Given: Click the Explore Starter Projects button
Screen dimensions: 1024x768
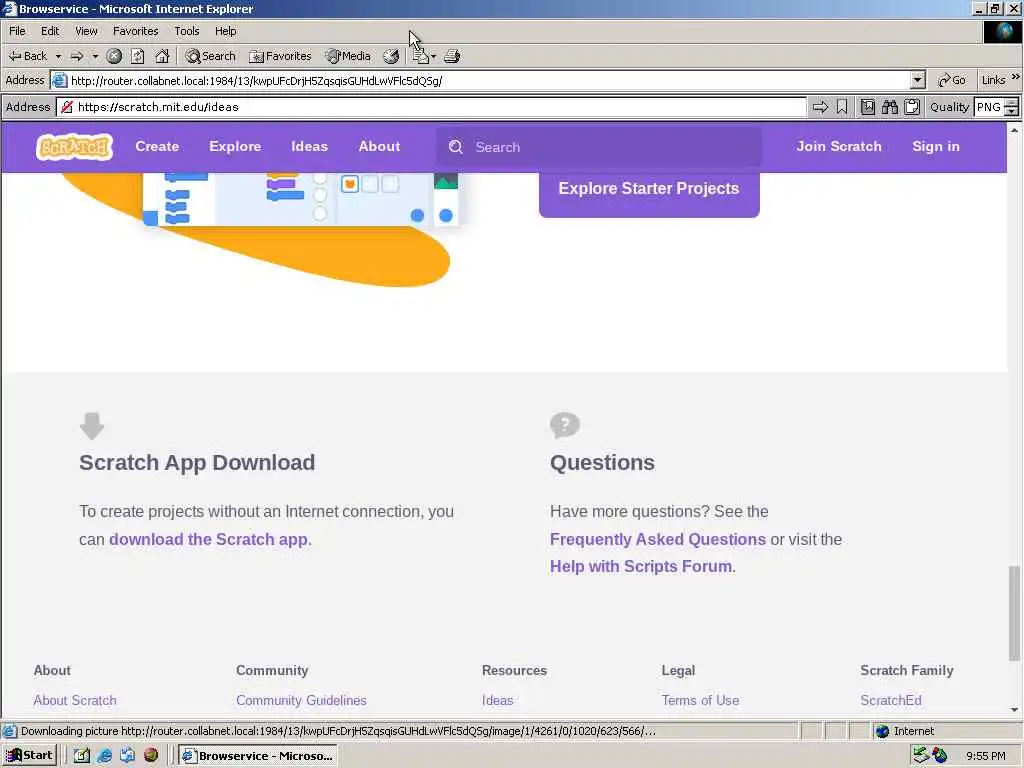Looking at the screenshot, I should 649,193.
